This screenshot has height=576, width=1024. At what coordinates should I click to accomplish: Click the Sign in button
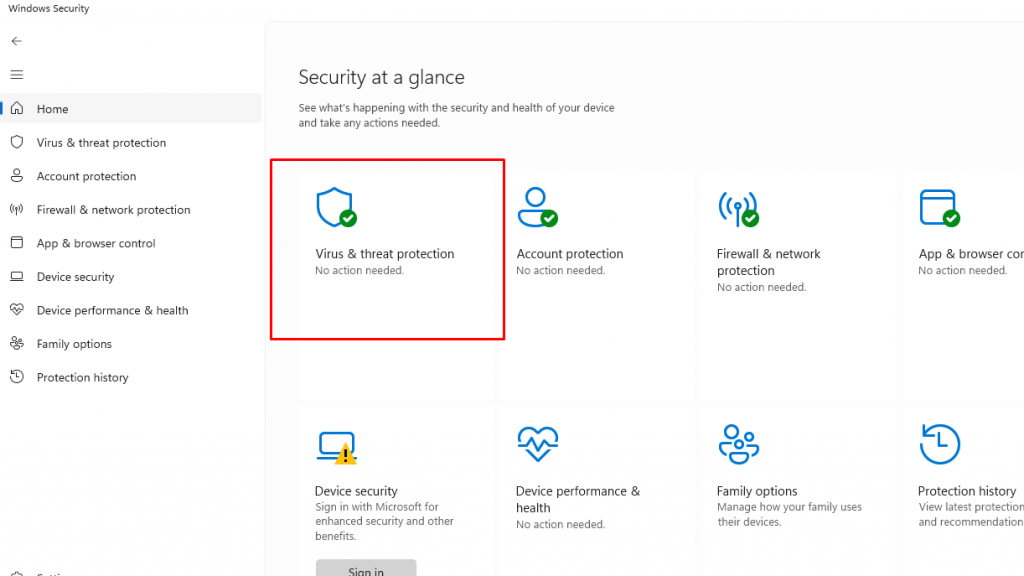(x=366, y=568)
